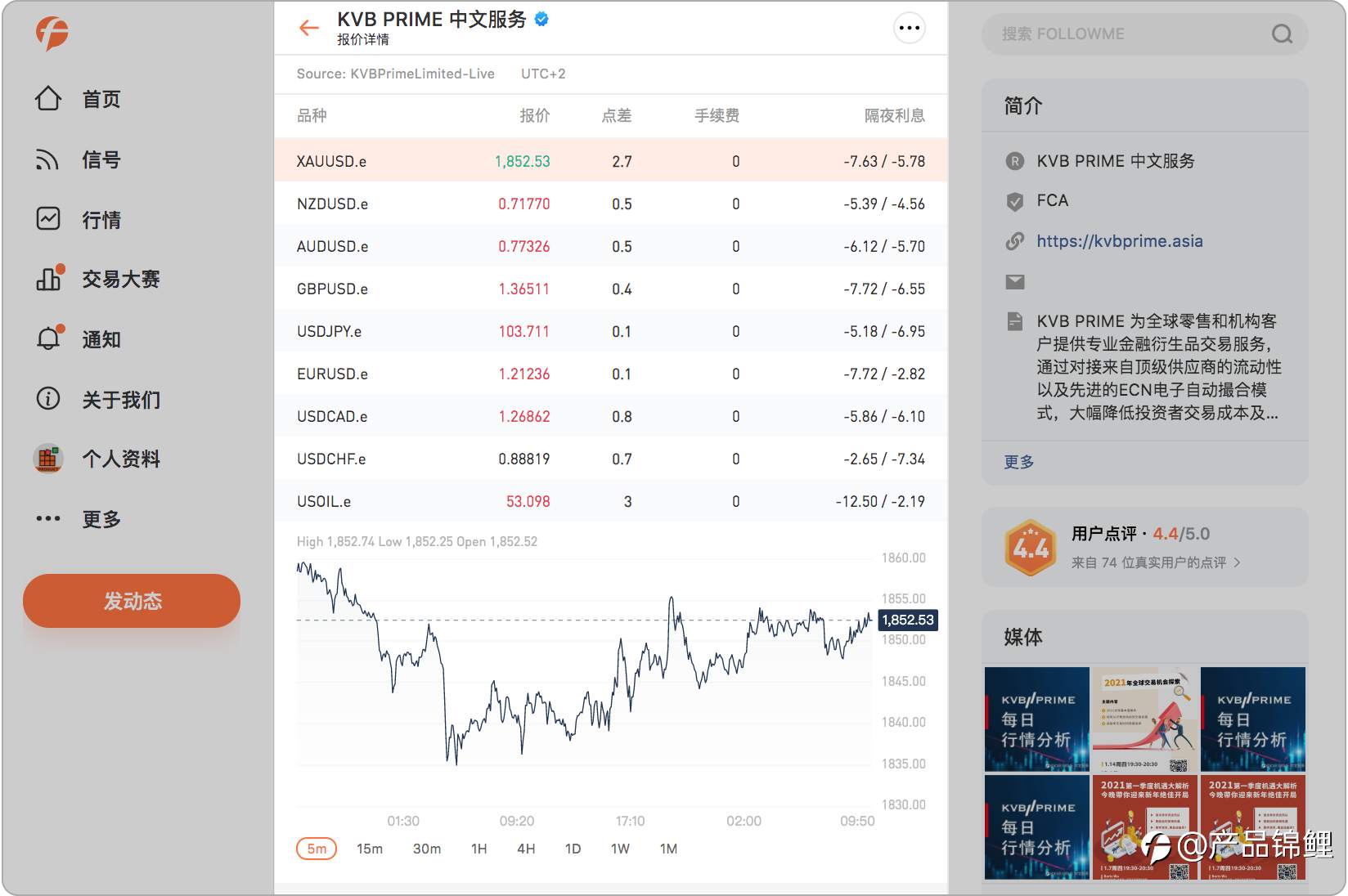Select the GBPUSD.e row
The height and width of the screenshot is (896, 1348).
point(610,288)
